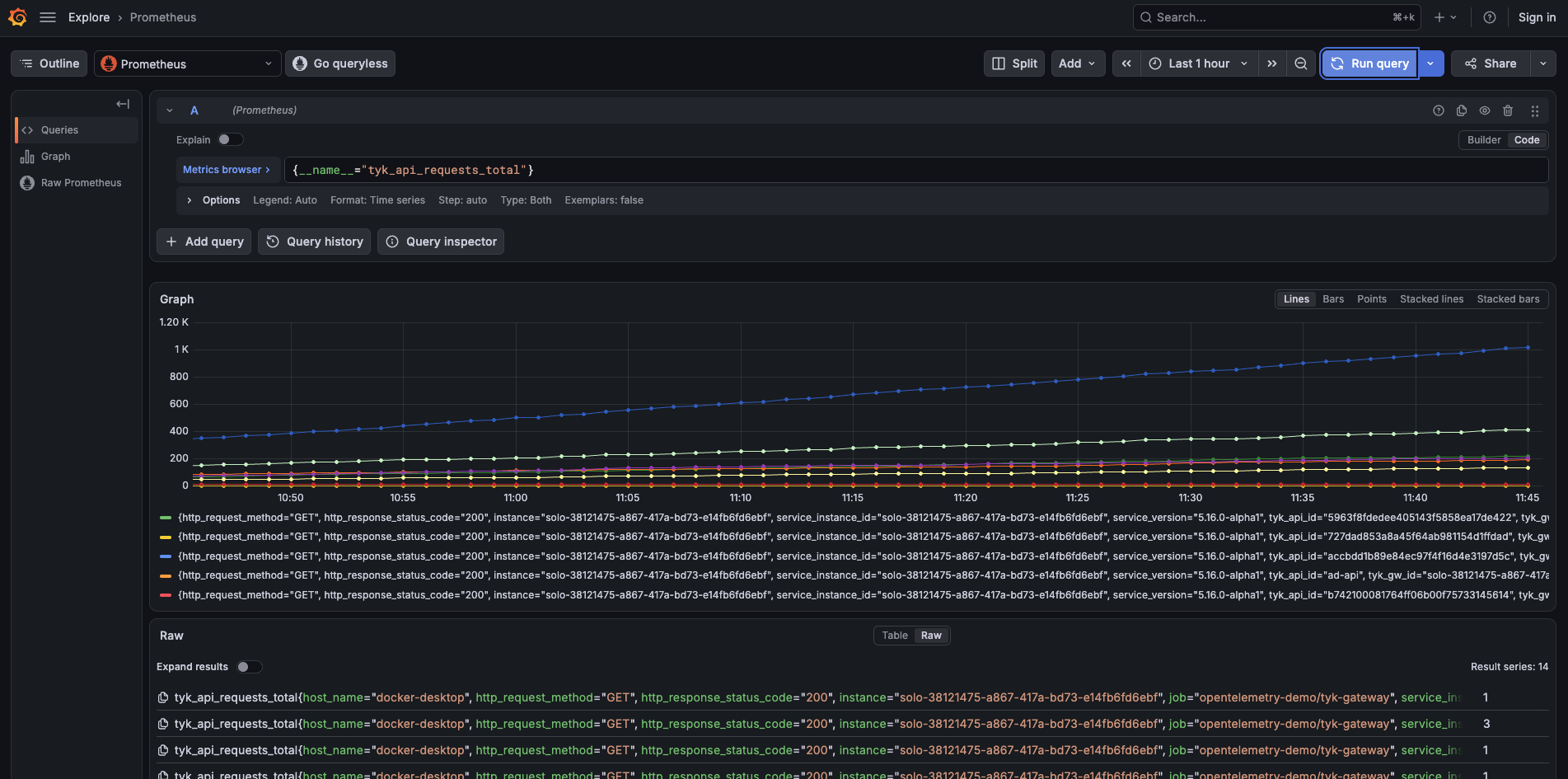The height and width of the screenshot is (779, 1568).
Task: Switch query editor to Builder mode
Action: [1484, 140]
